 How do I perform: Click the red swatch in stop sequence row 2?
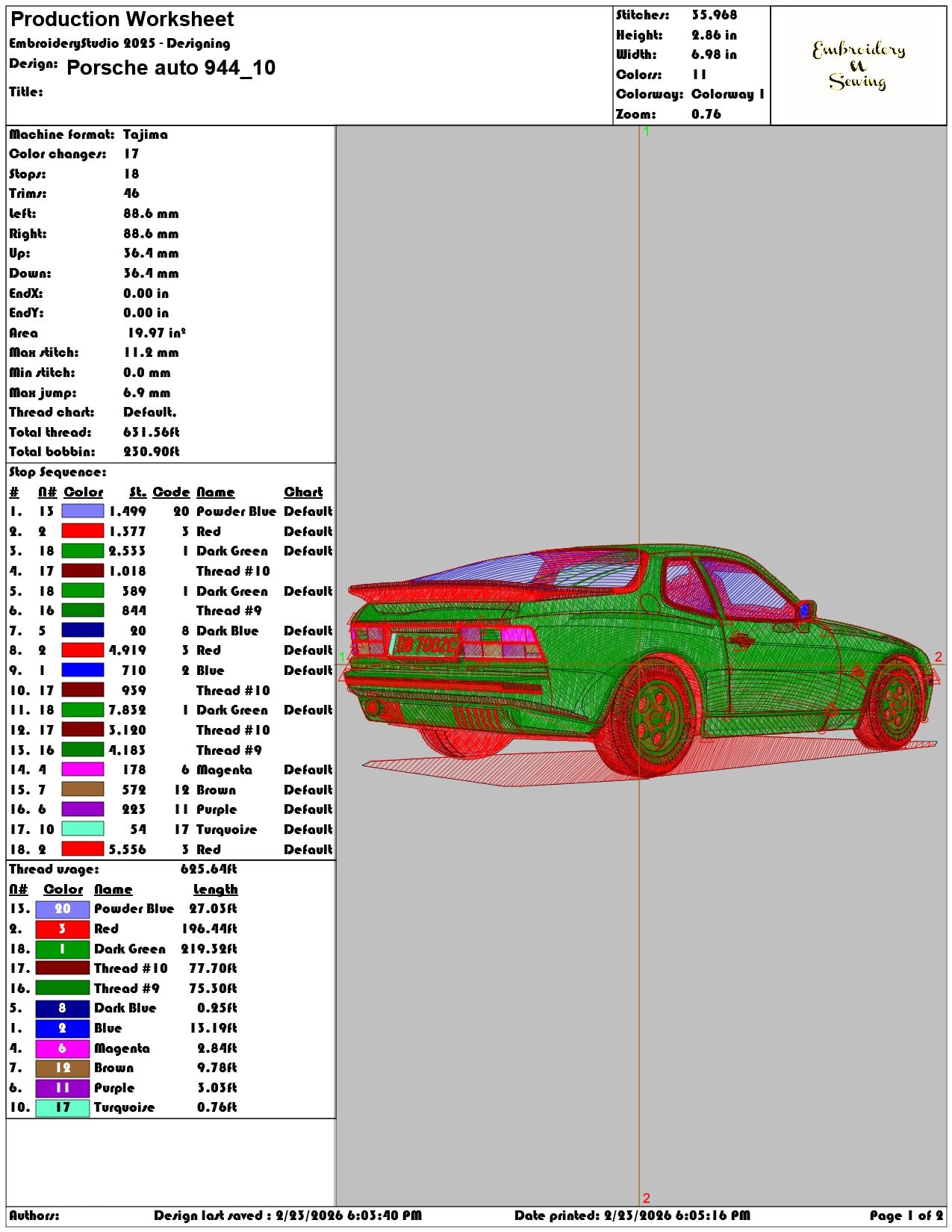coord(82,531)
